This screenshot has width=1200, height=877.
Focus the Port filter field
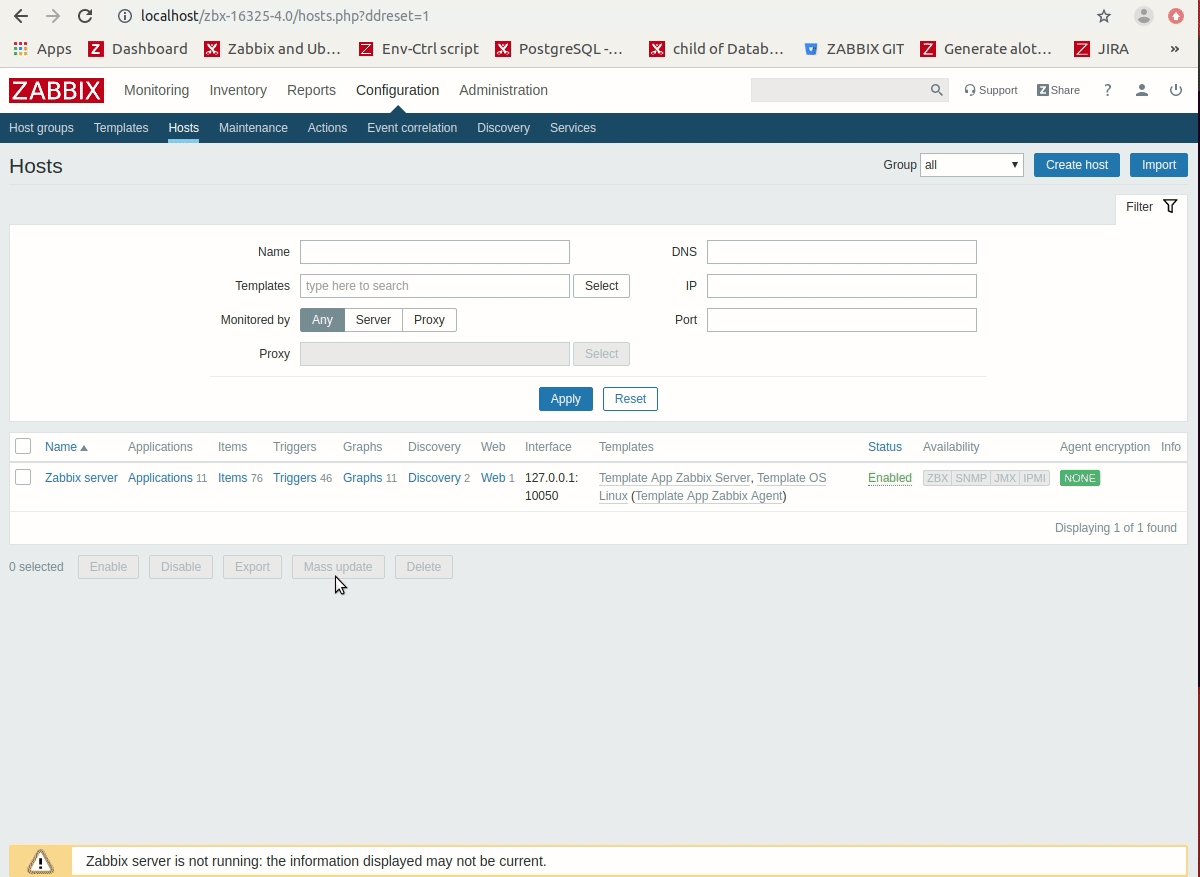[x=842, y=320]
